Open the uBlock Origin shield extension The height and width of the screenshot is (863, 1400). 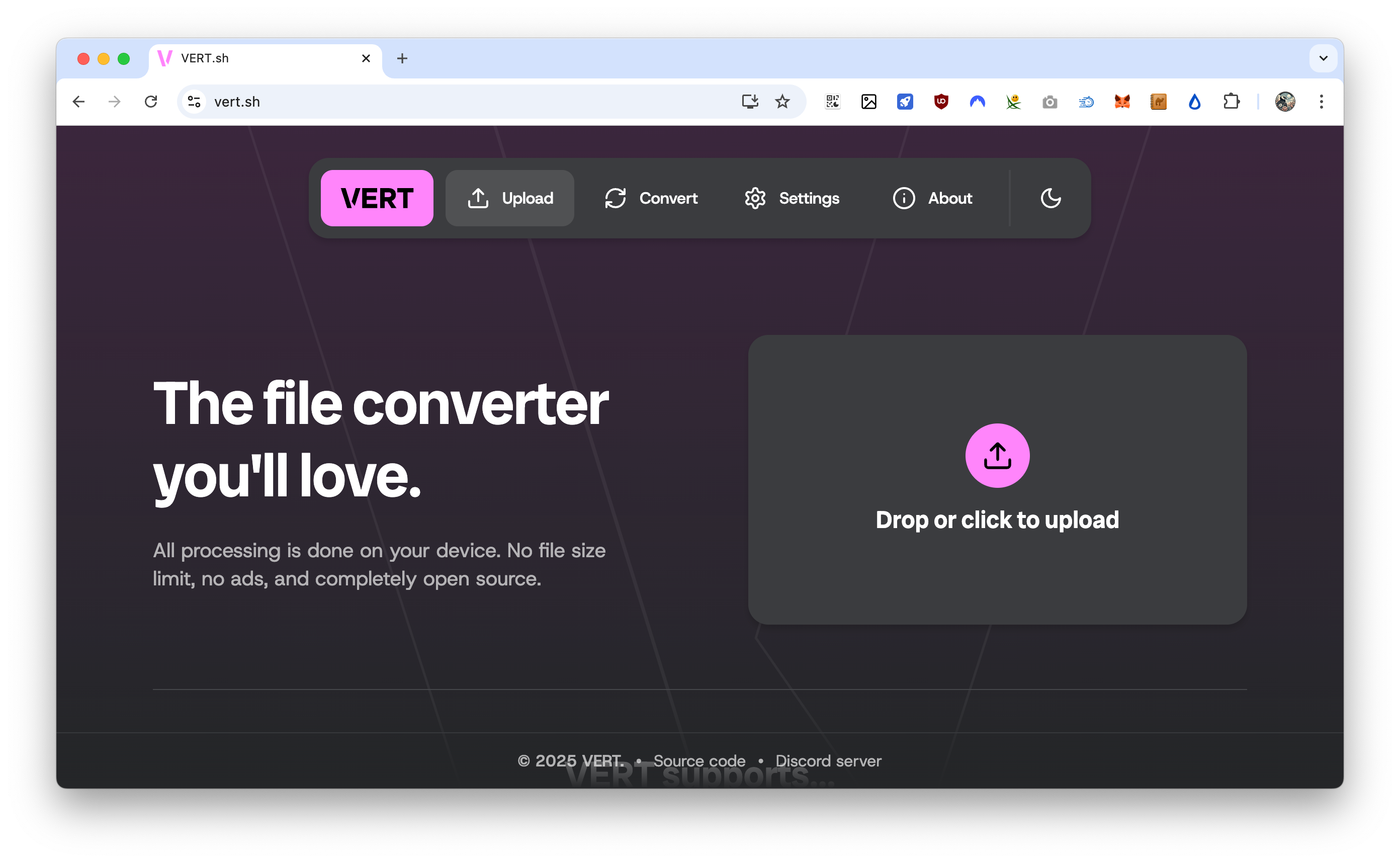pos(941,102)
